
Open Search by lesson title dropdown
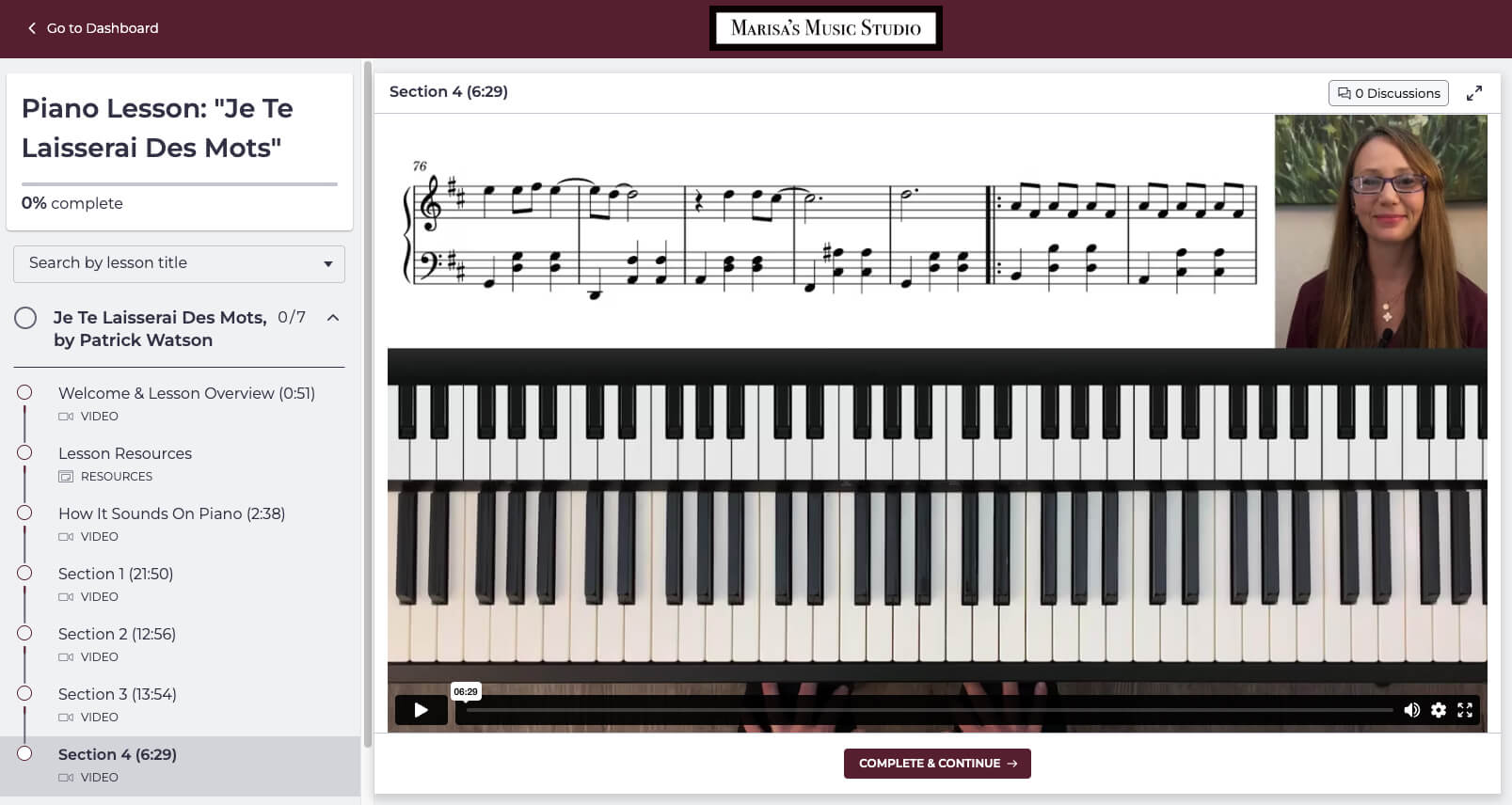[179, 263]
